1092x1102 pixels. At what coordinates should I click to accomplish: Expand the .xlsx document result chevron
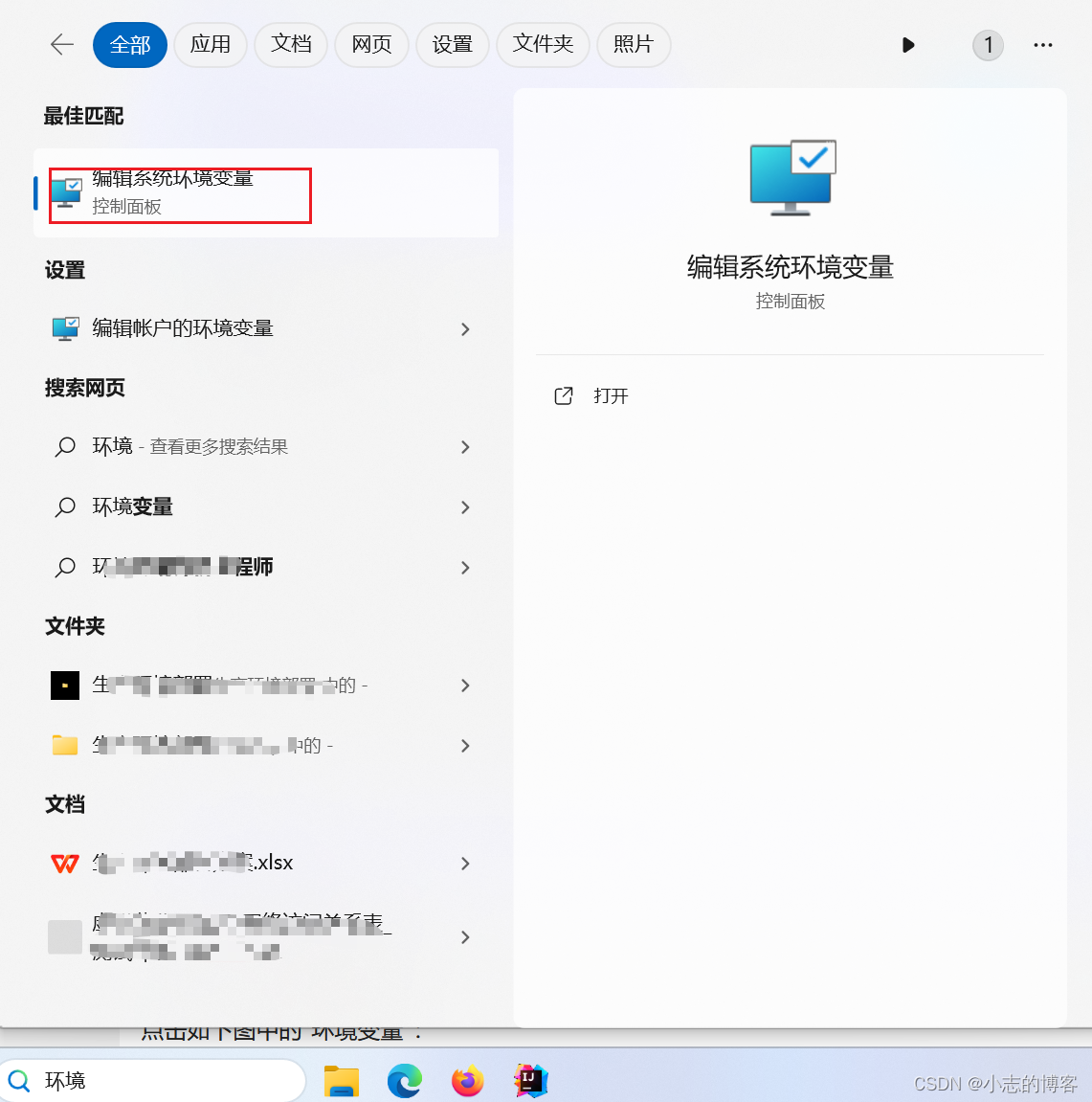tap(465, 864)
